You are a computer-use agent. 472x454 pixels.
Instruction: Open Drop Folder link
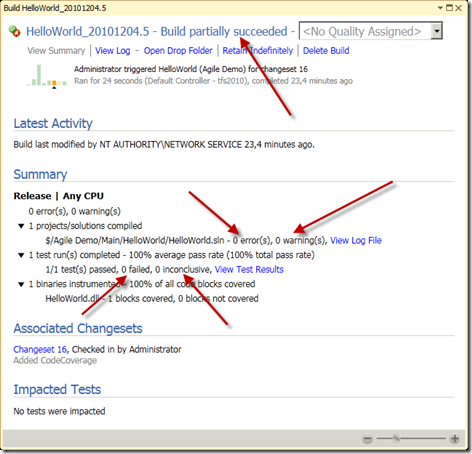pos(178,51)
